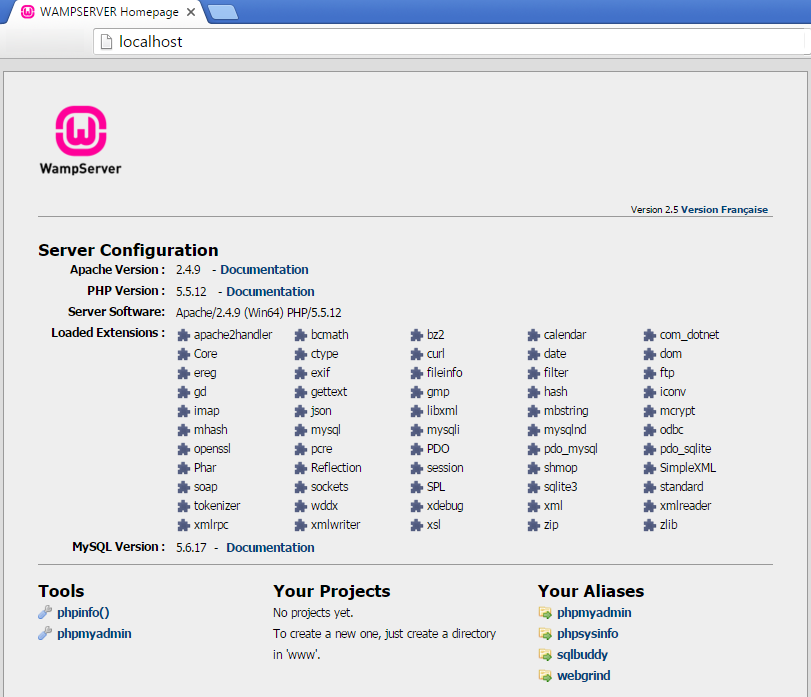The image size is (811, 697).
Task: Click the Apache version value 2.4.9
Action: 188,270
